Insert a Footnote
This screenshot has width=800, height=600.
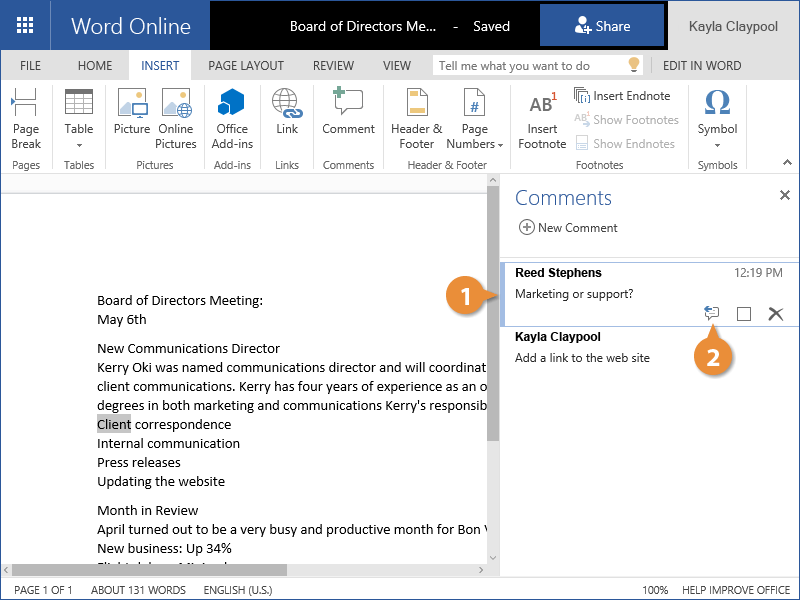tap(542, 118)
